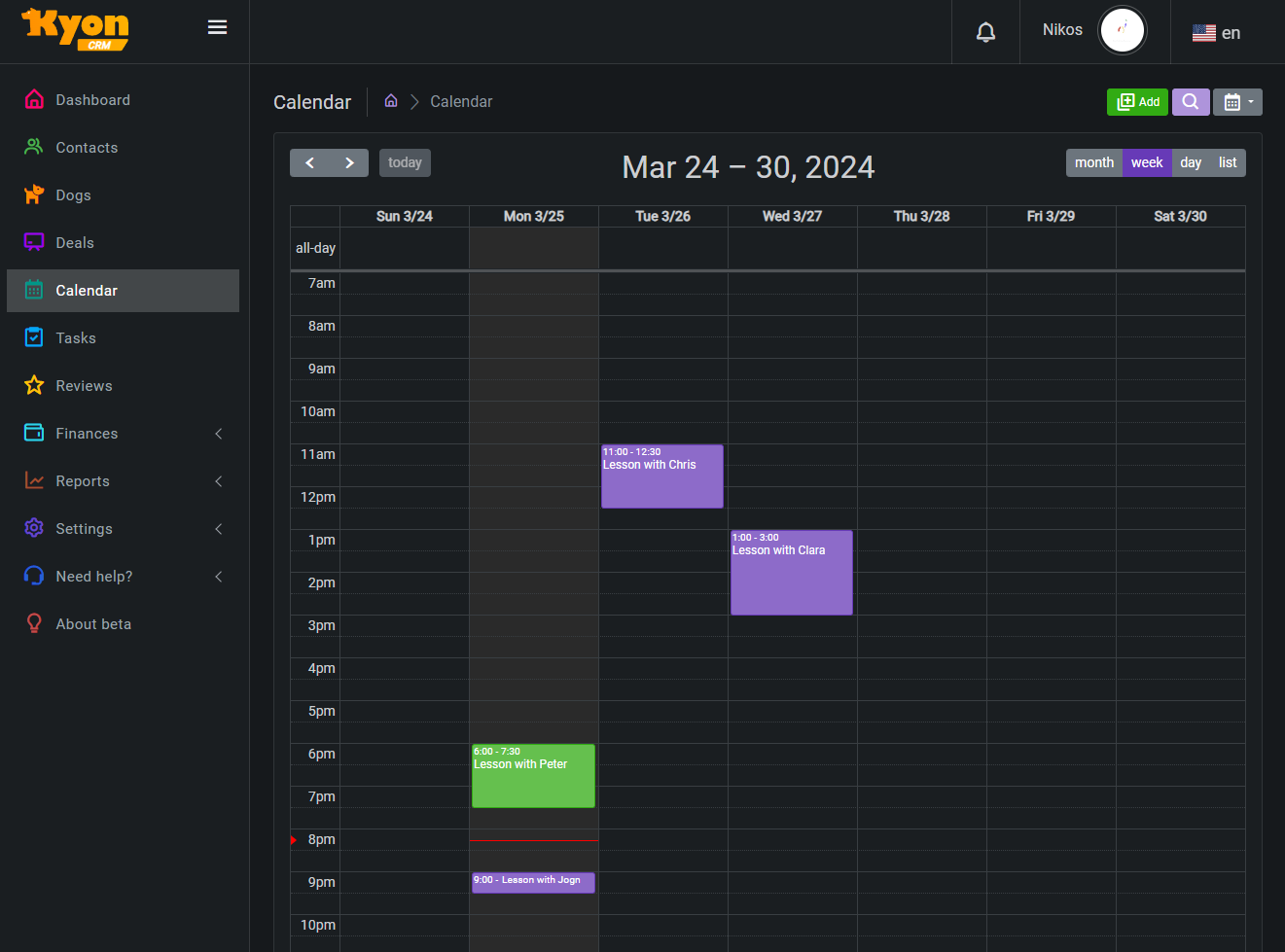Image resolution: width=1285 pixels, height=952 pixels.
Task: Click the Nikos profile avatar
Action: click(x=1122, y=30)
